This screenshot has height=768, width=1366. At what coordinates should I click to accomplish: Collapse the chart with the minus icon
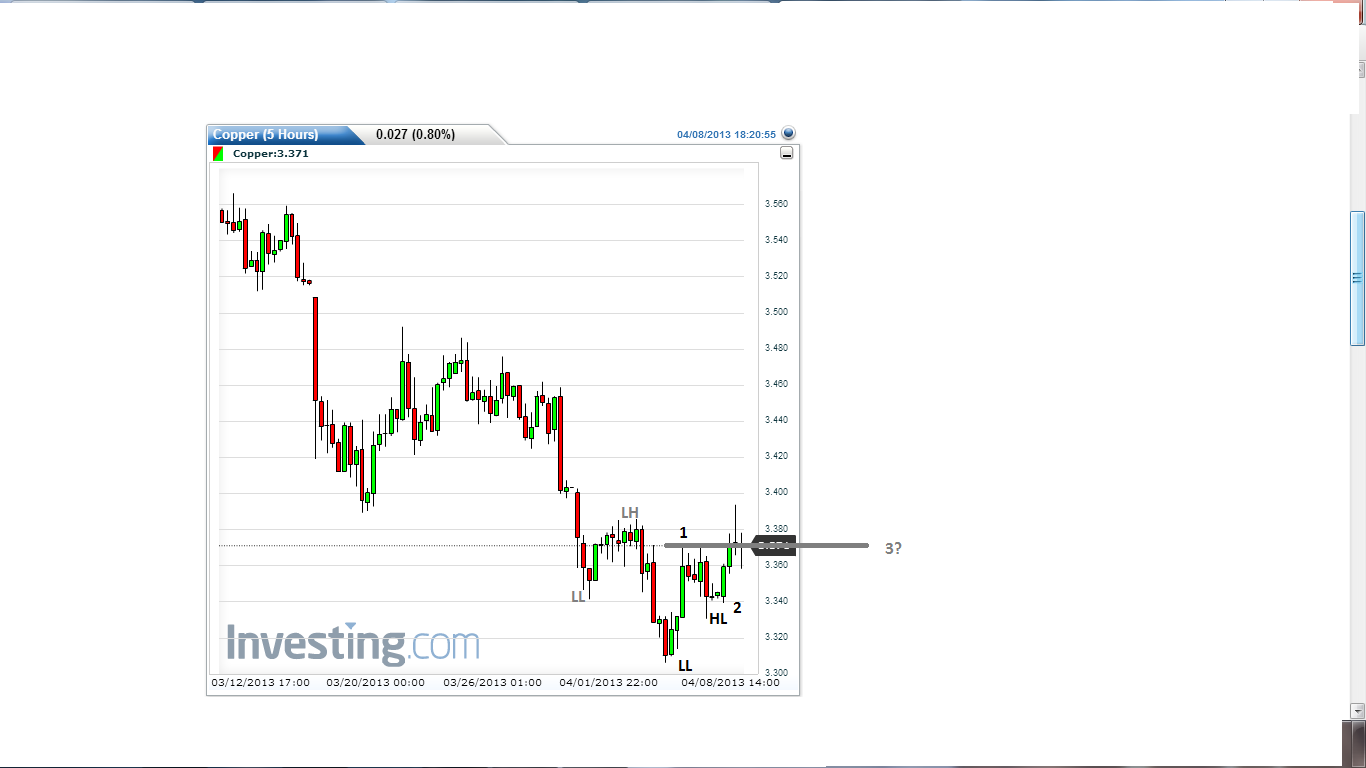(786, 153)
